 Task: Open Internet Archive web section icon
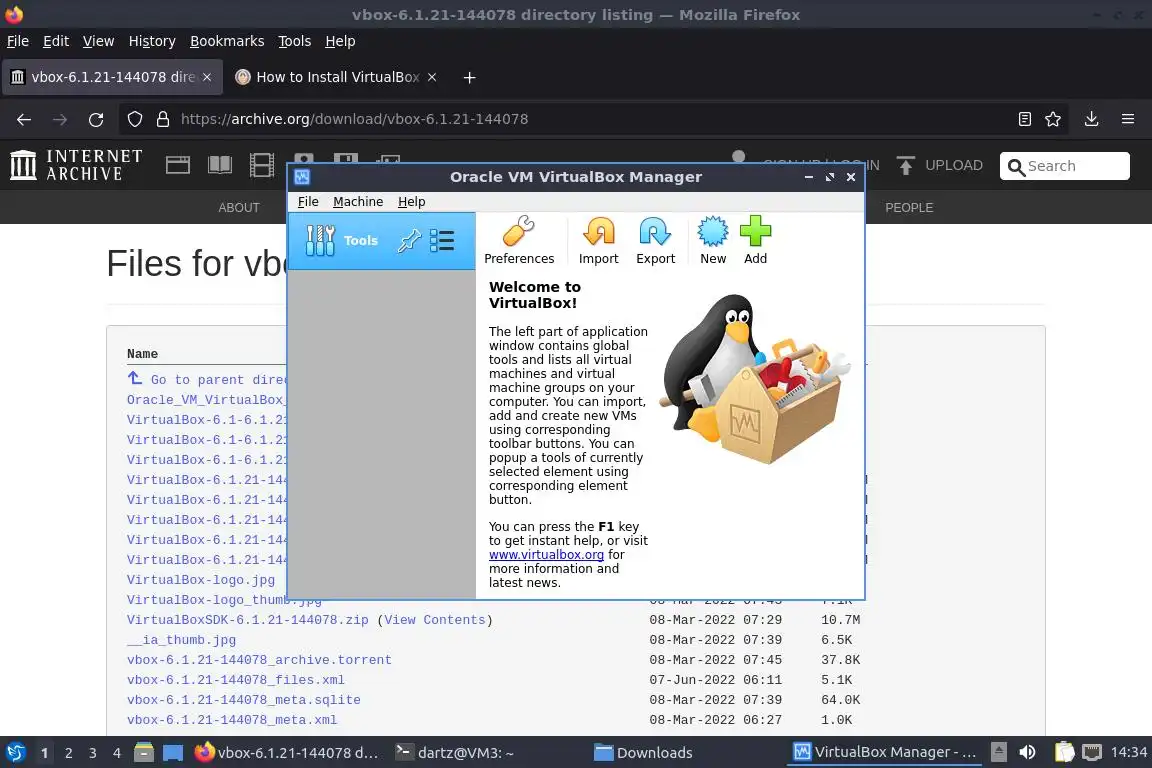(178, 165)
